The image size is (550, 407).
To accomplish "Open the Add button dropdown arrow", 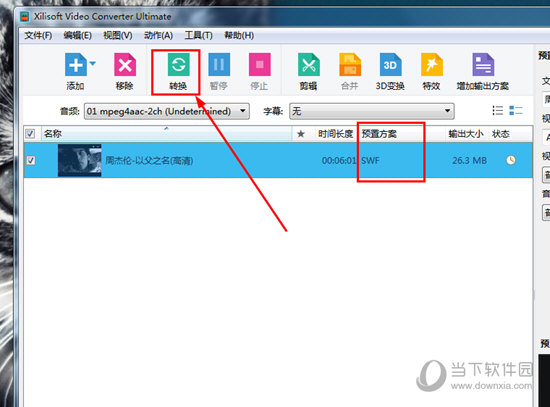I will (93, 64).
